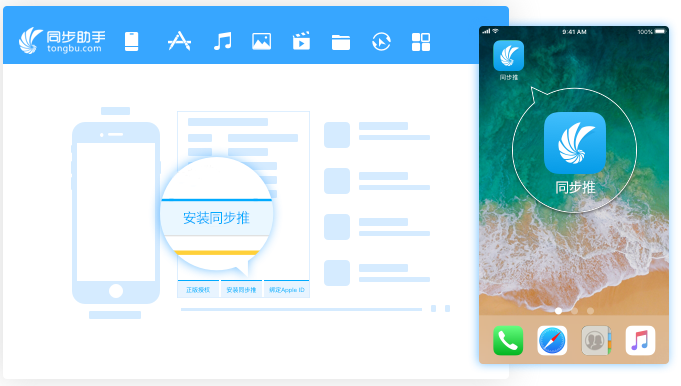Open Contacts in the phone dock
The width and height of the screenshot is (681, 386).
point(596,340)
